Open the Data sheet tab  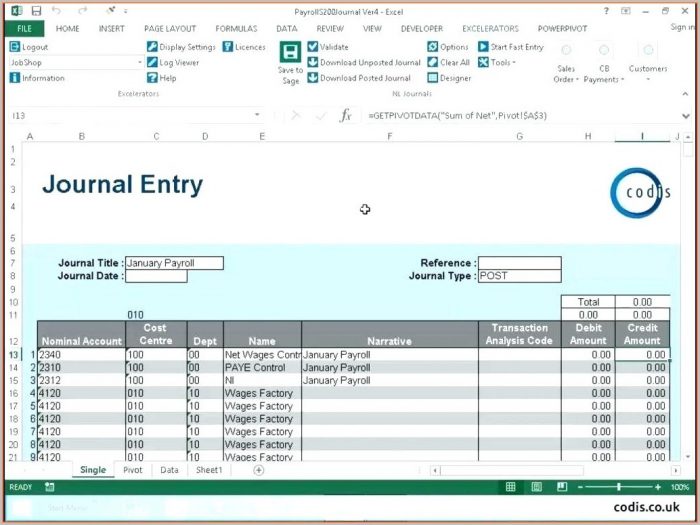coord(169,470)
